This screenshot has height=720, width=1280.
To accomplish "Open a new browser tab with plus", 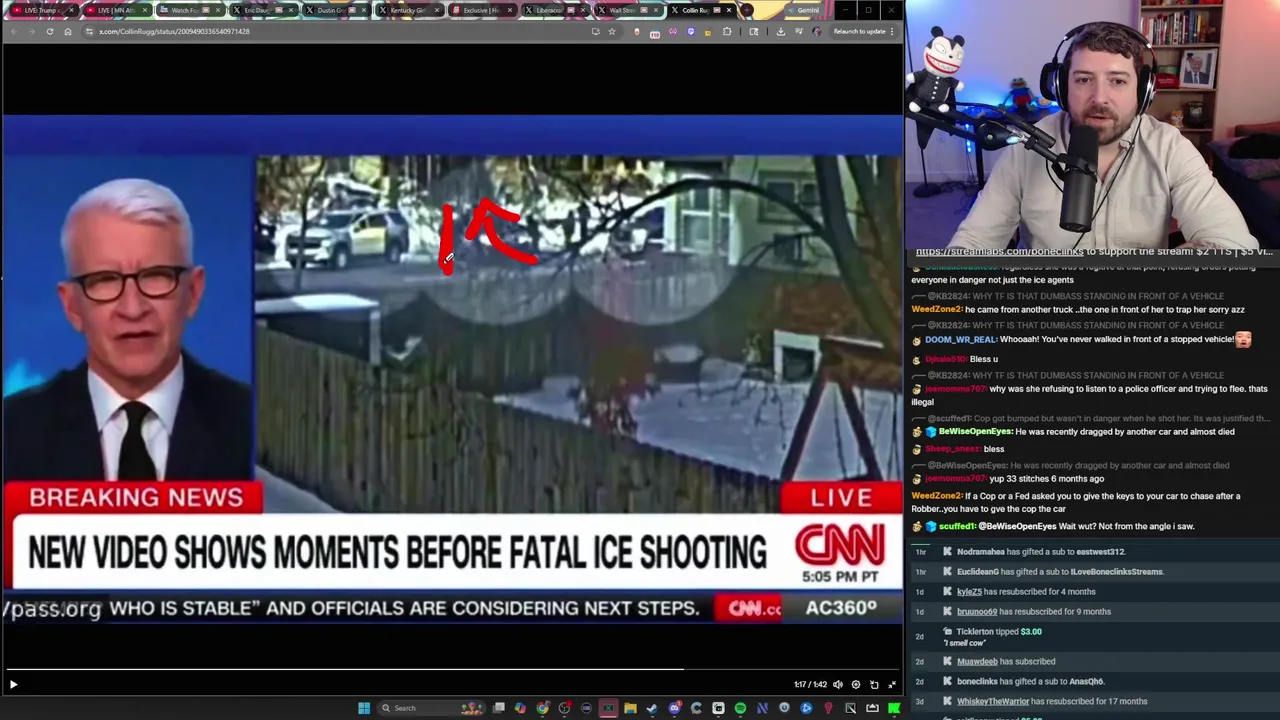I will tap(747, 10).
